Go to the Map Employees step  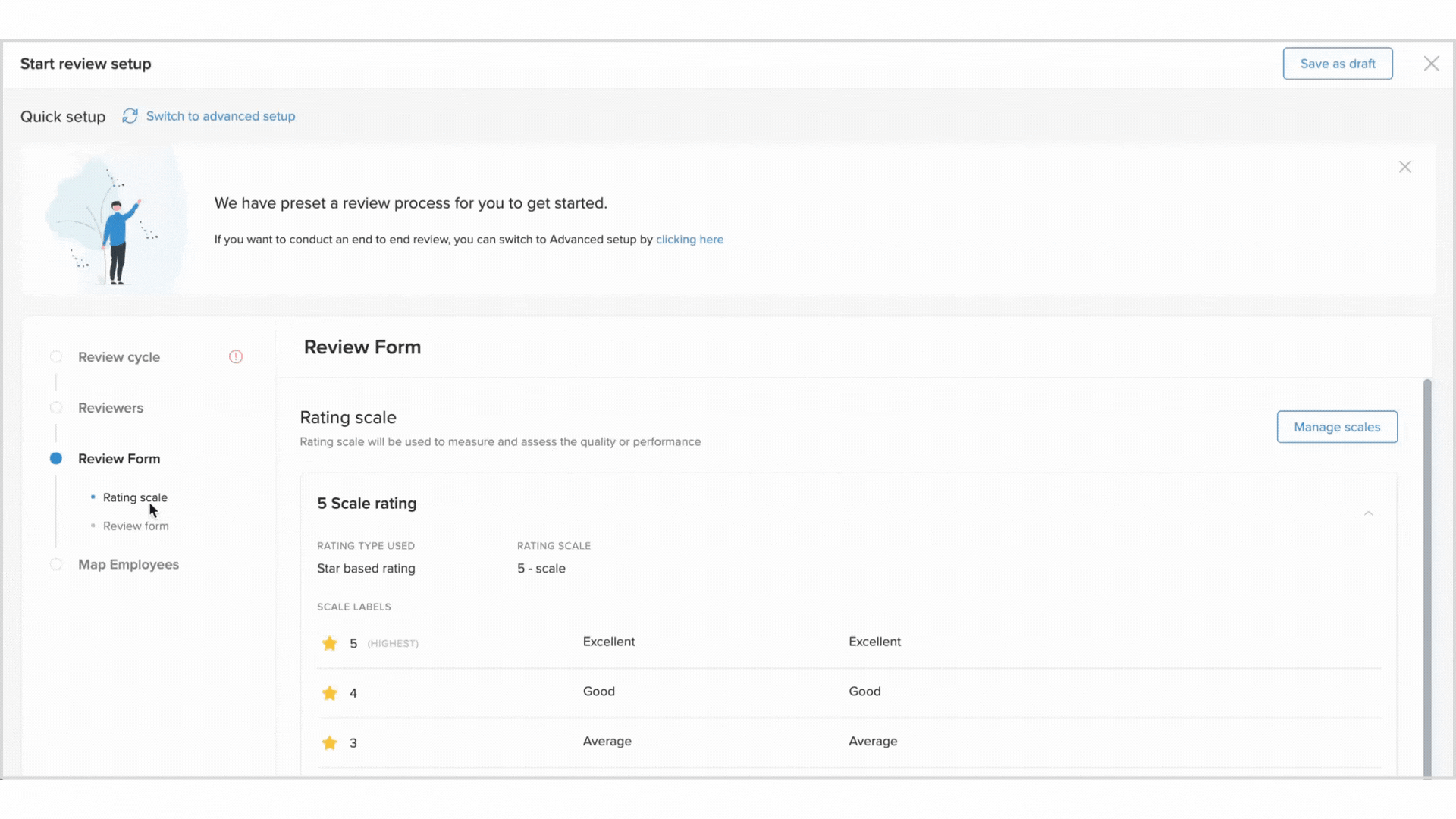point(128,564)
